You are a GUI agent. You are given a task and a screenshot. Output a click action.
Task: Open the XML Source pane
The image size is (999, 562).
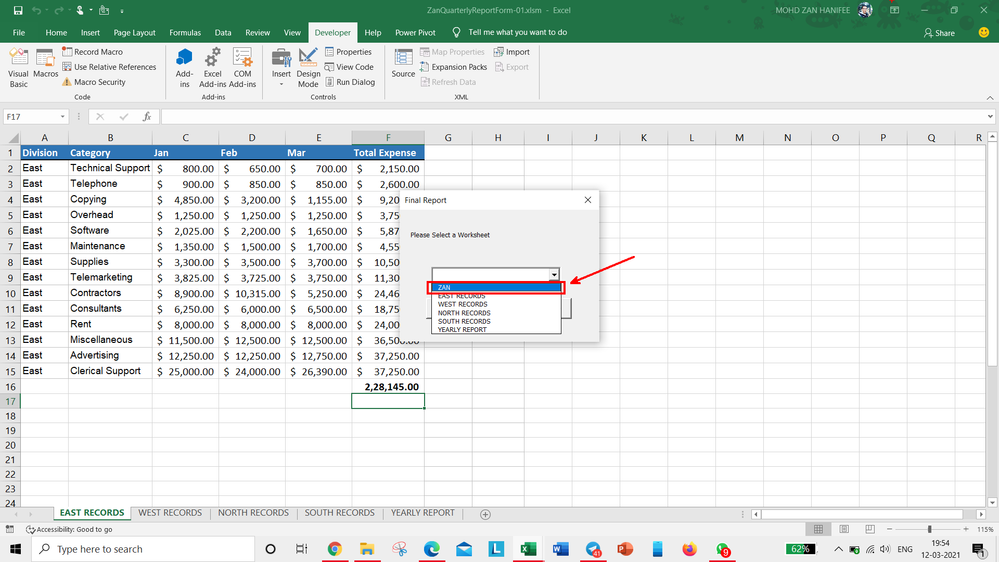pyautogui.click(x=403, y=63)
